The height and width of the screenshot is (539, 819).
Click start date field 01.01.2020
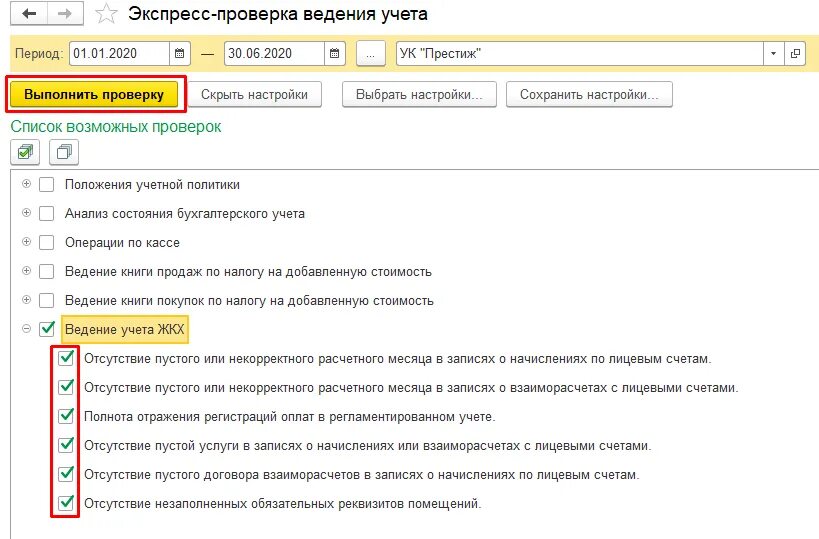120,53
